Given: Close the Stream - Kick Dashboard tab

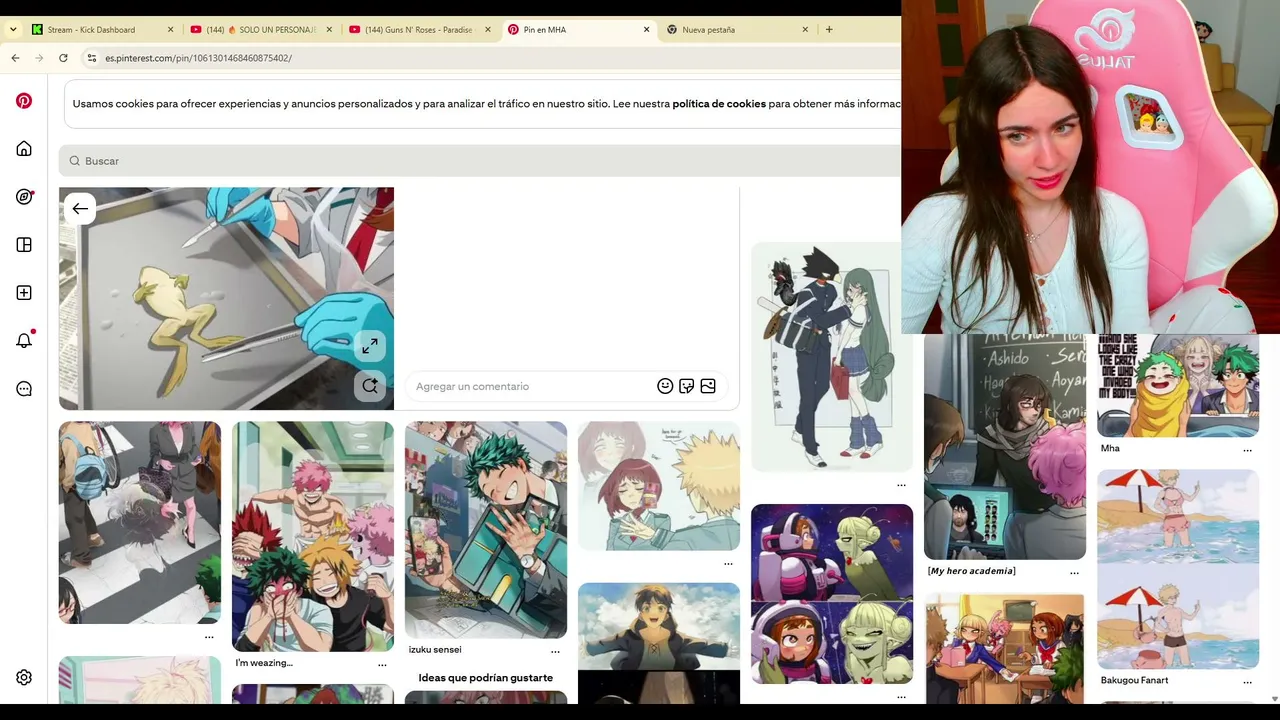Looking at the screenshot, I should [170, 30].
